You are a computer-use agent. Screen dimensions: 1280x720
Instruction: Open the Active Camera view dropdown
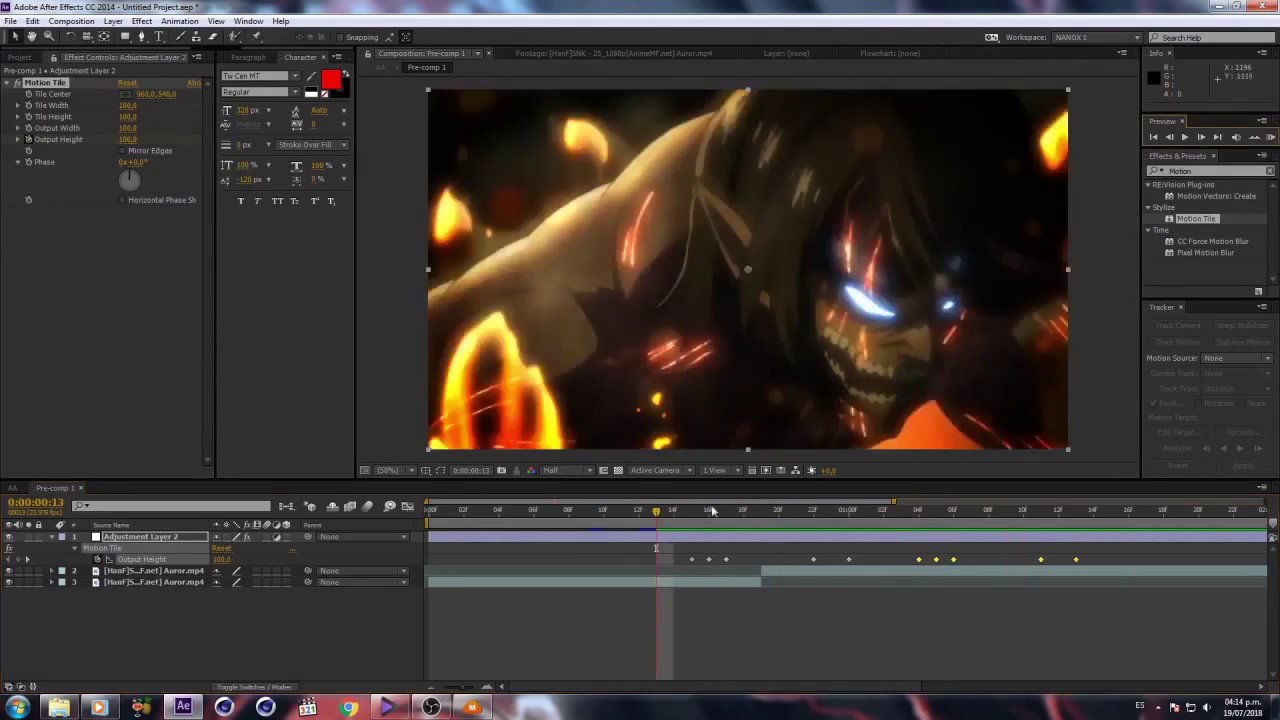click(x=661, y=470)
